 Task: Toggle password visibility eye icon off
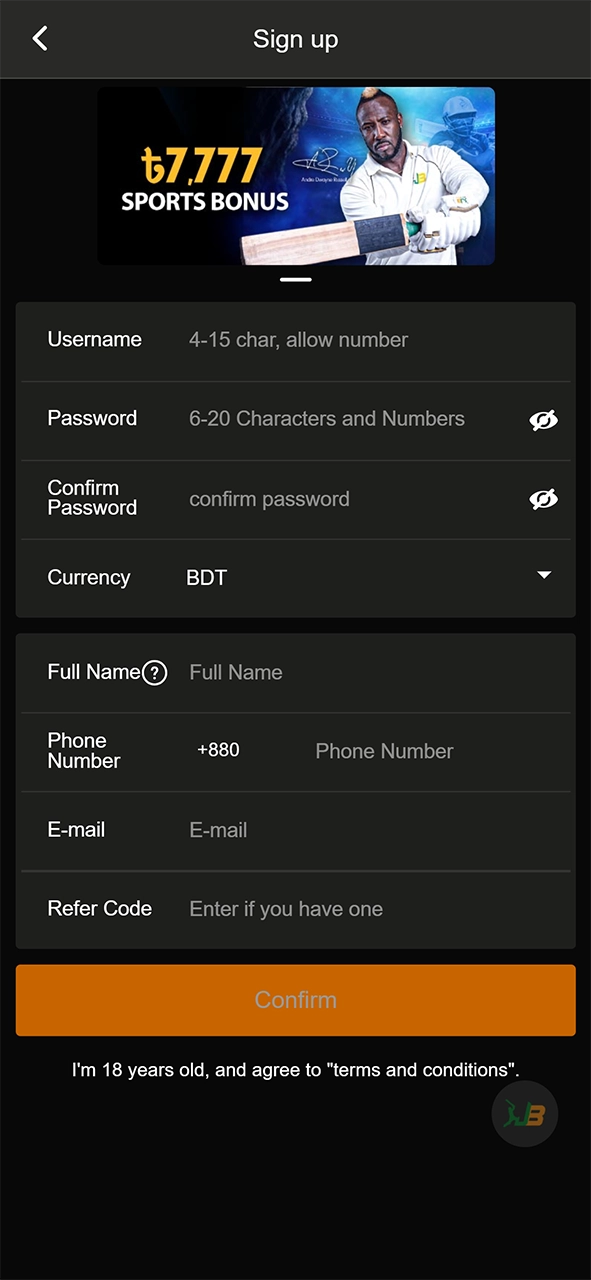coord(544,420)
